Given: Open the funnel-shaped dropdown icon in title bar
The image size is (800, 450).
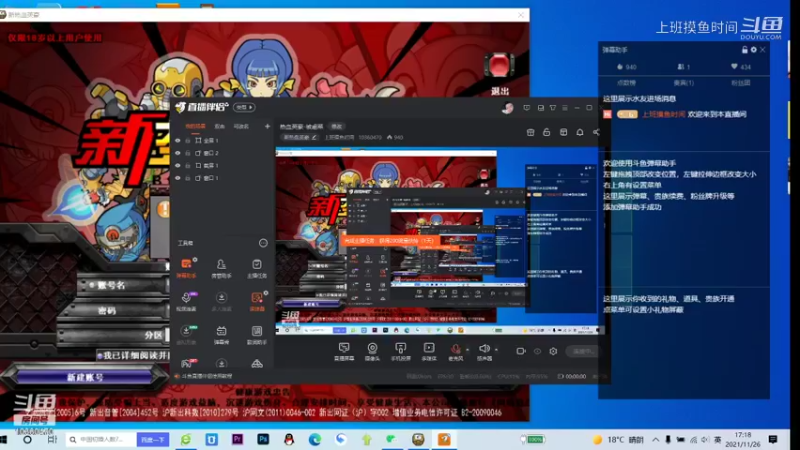Looking at the screenshot, I should point(553,108).
